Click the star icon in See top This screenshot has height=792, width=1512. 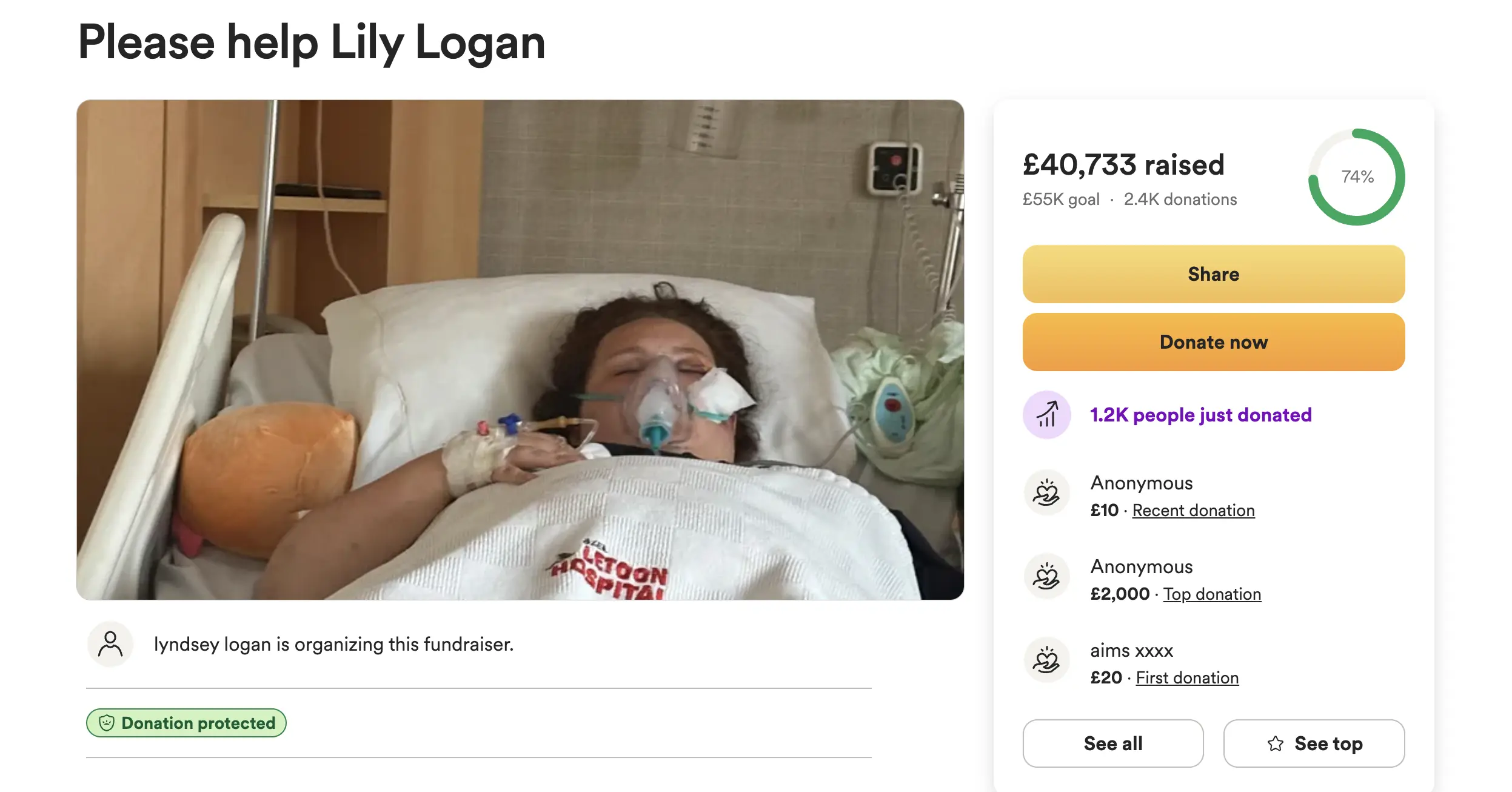click(x=1276, y=743)
